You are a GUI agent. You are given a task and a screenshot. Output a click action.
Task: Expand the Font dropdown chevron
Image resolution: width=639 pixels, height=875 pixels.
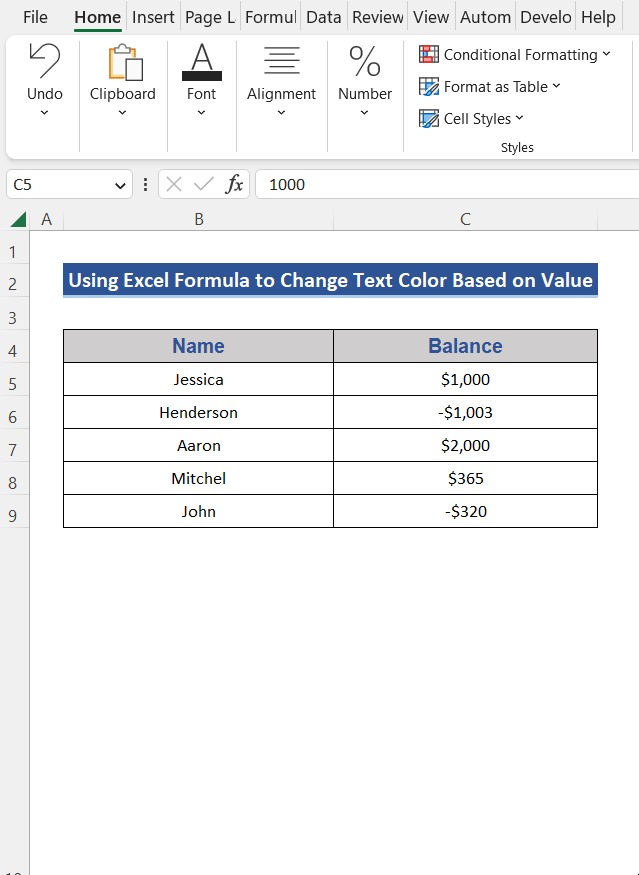(201, 113)
